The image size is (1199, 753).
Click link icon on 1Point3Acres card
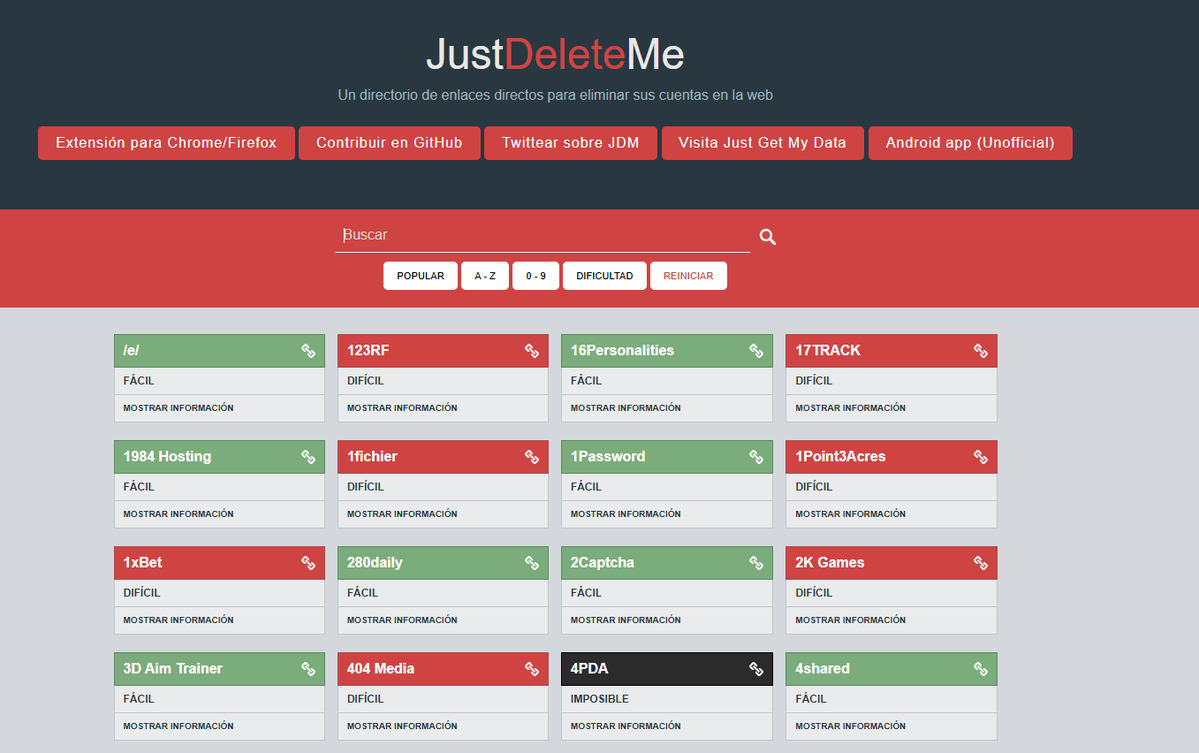pyautogui.click(x=980, y=457)
